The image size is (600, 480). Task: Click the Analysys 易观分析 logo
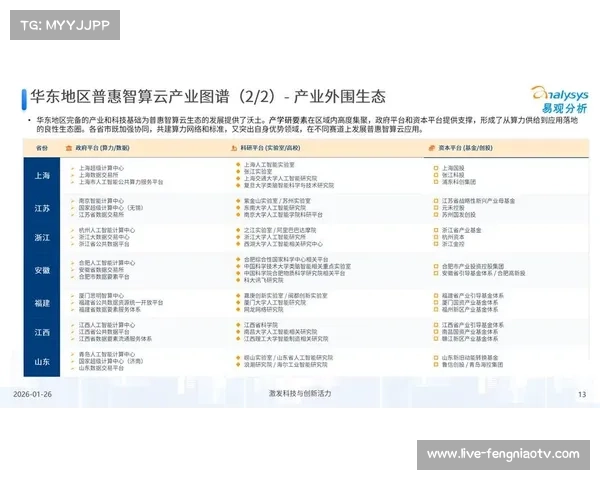coord(559,100)
